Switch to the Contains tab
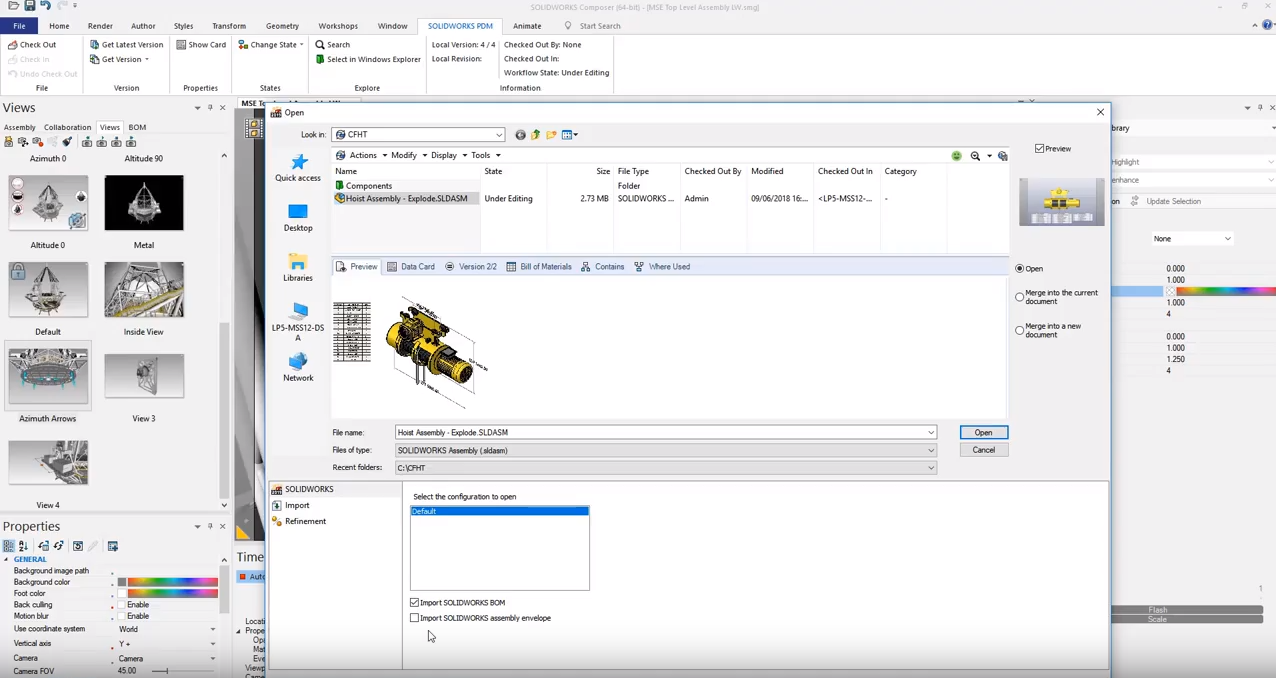Image resolution: width=1276 pixels, height=678 pixels. 602,267
